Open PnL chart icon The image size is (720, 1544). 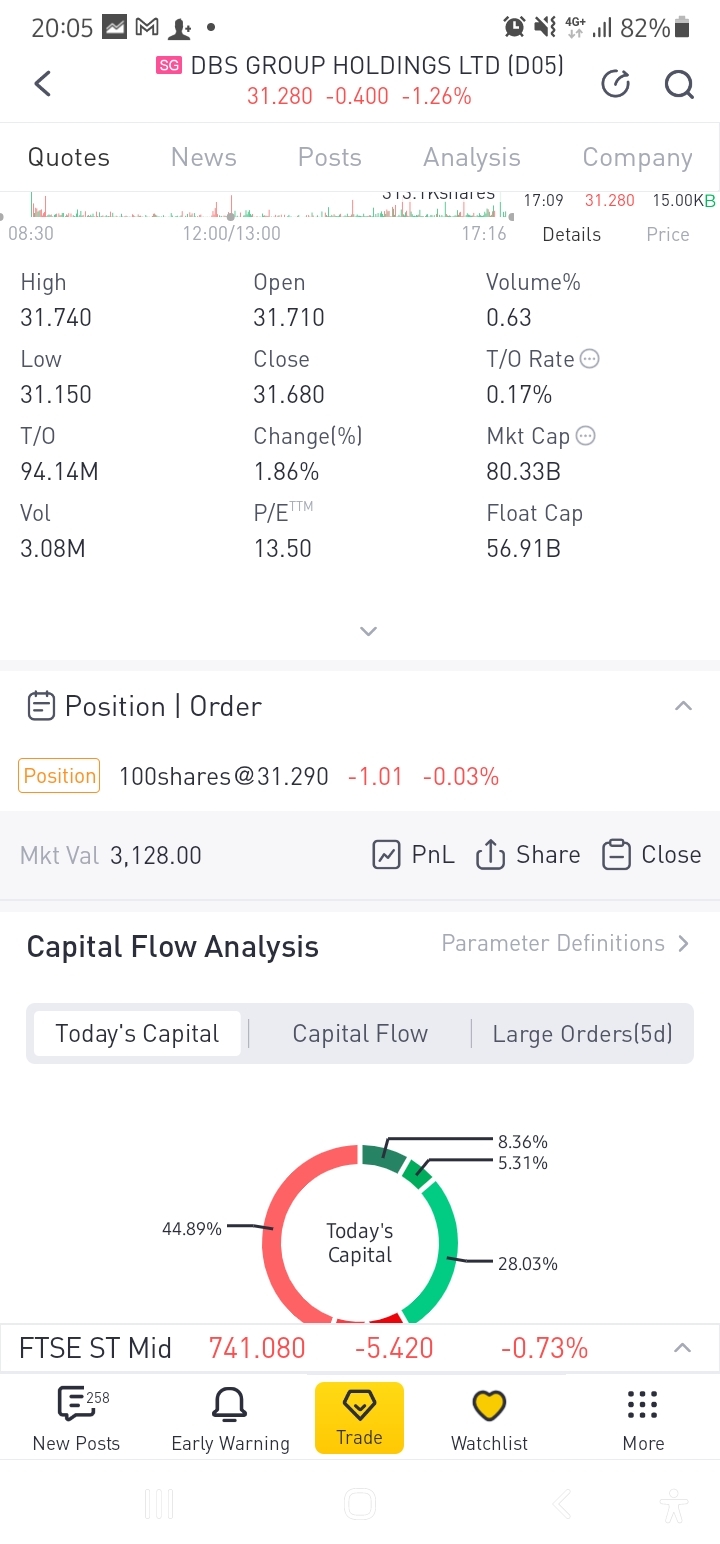[386, 855]
